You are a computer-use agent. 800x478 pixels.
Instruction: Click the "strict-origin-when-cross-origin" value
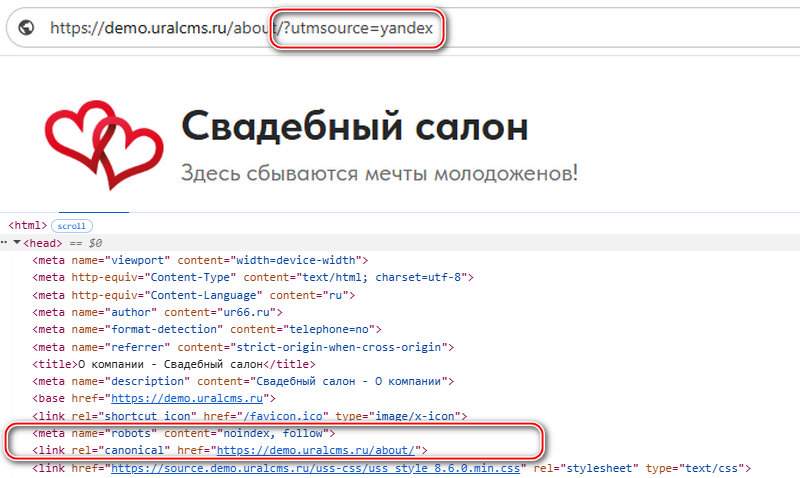tap(339, 347)
